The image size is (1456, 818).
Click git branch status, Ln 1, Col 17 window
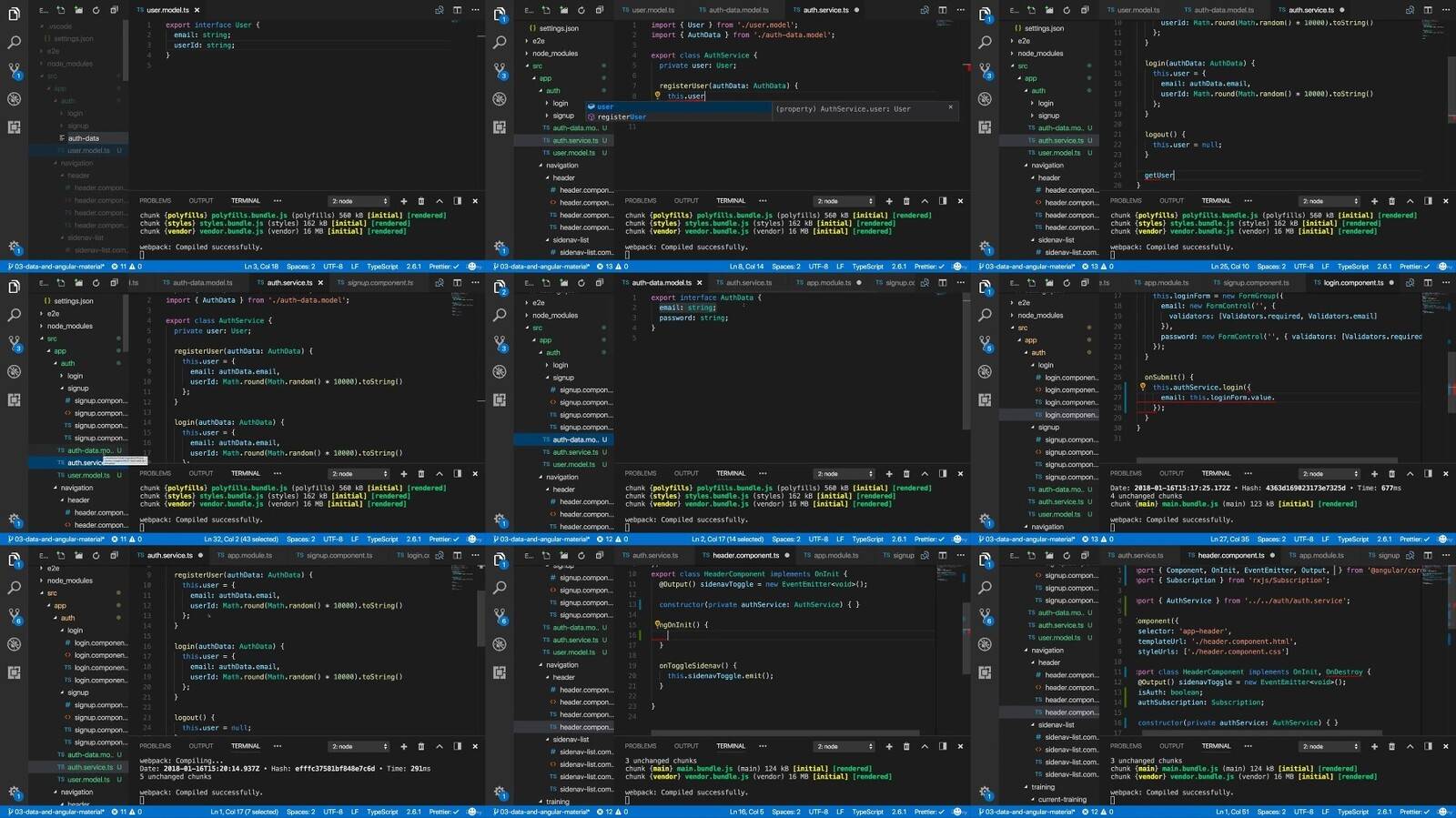(54, 812)
